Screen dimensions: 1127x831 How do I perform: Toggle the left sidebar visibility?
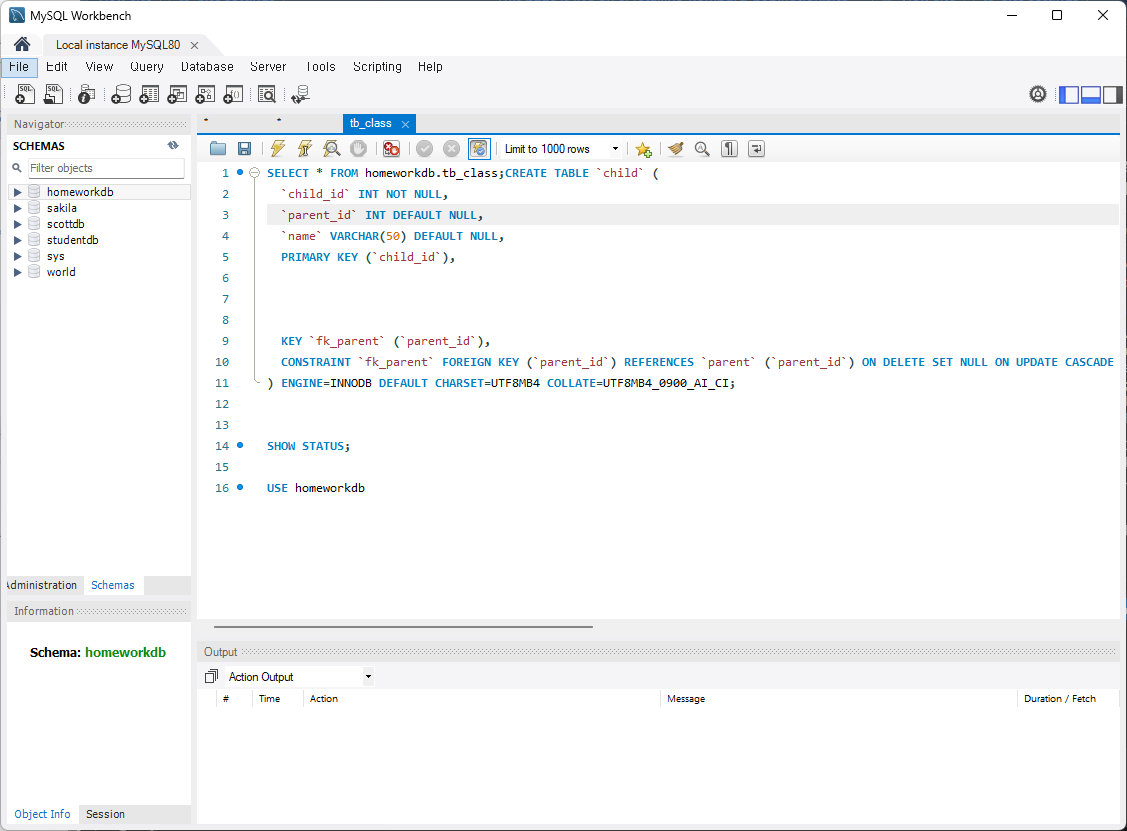click(x=1070, y=94)
